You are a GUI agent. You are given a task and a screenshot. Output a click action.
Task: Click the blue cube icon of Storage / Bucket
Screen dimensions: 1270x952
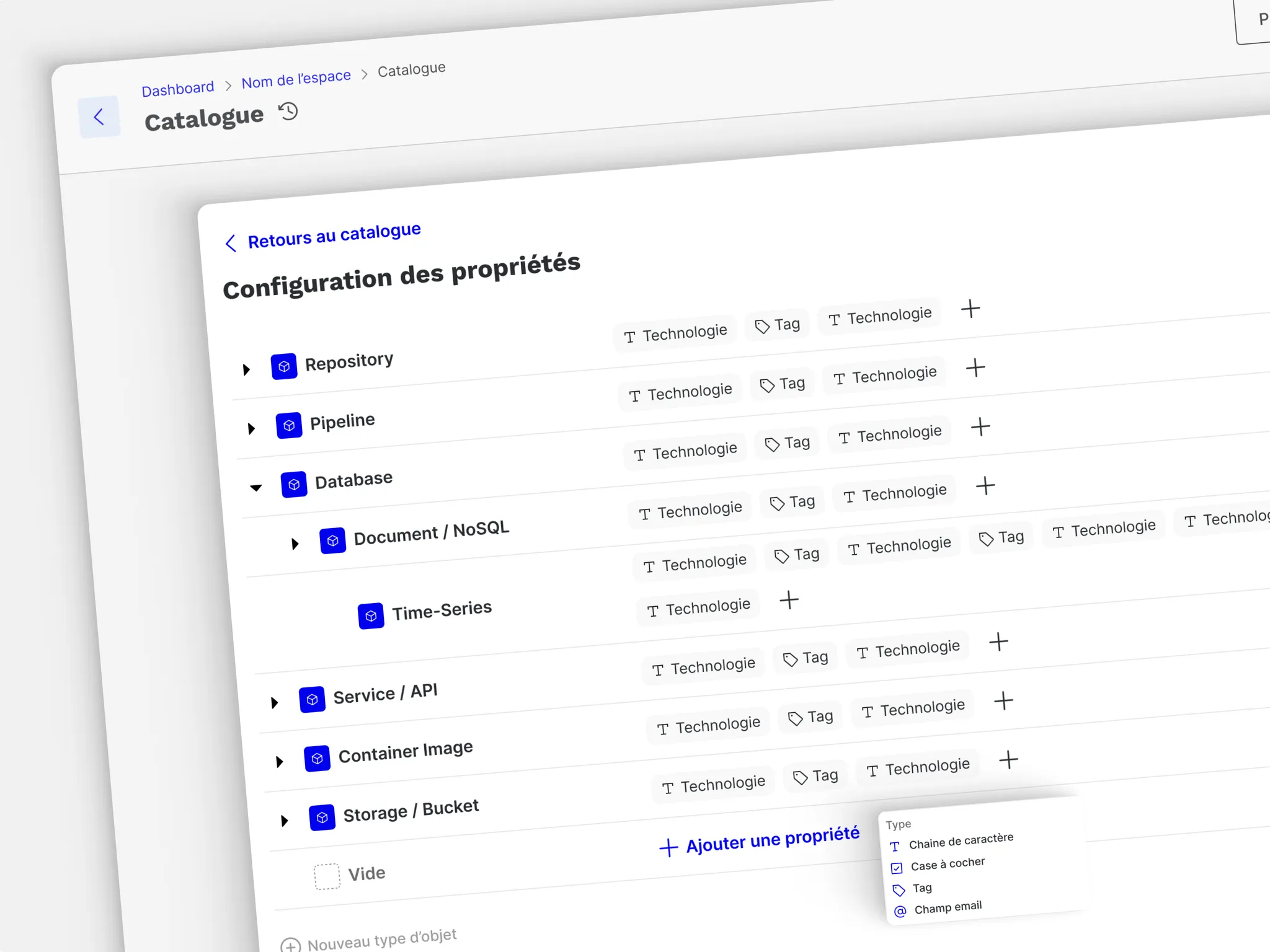pyautogui.click(x=322, y=818)
